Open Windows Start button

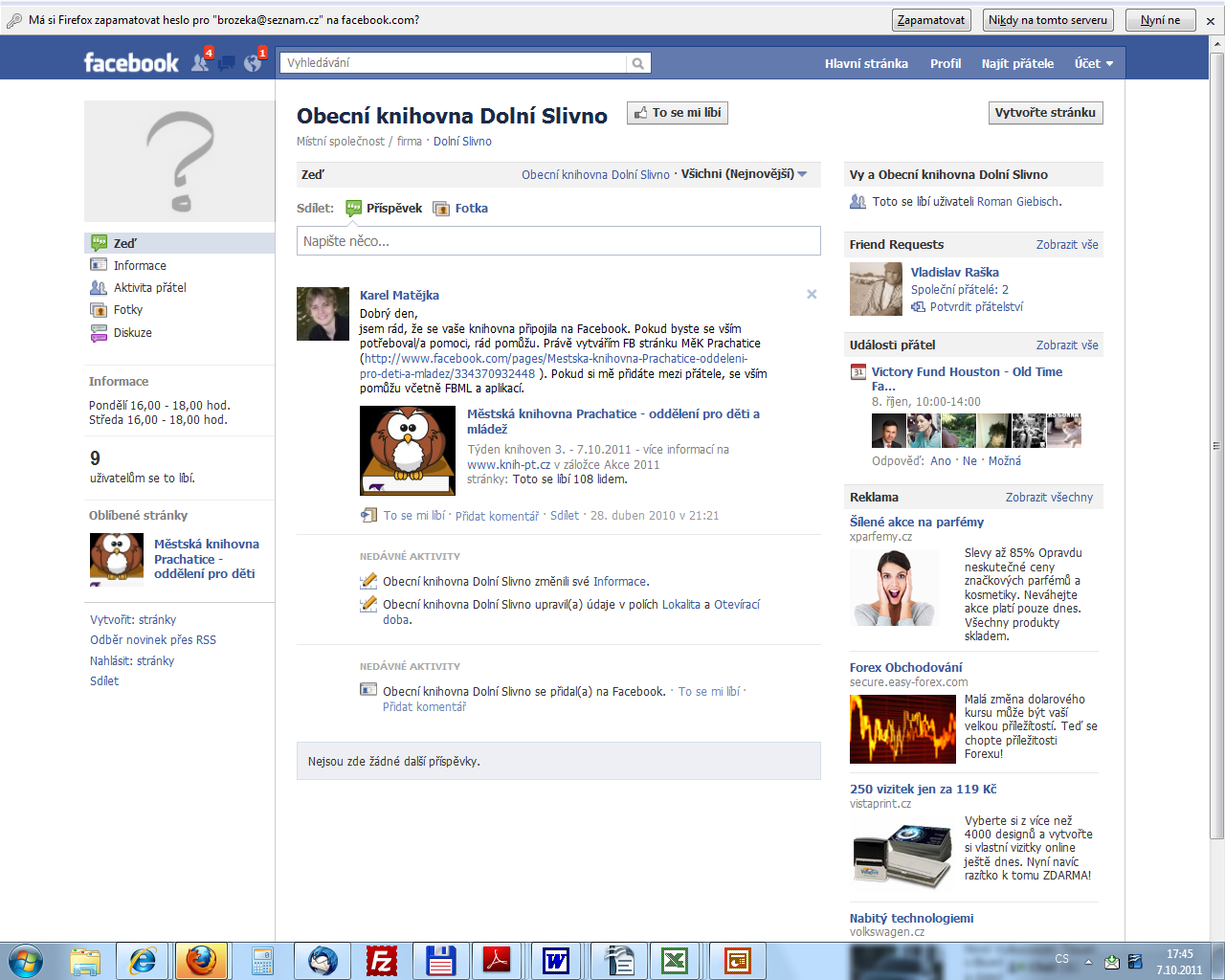click(26, 960)
